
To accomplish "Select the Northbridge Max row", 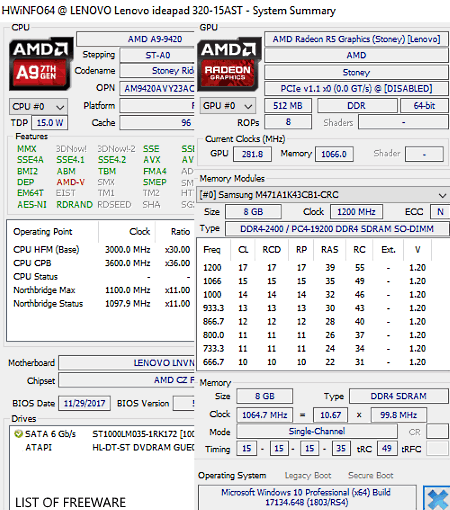I will (x=101, y=290).
